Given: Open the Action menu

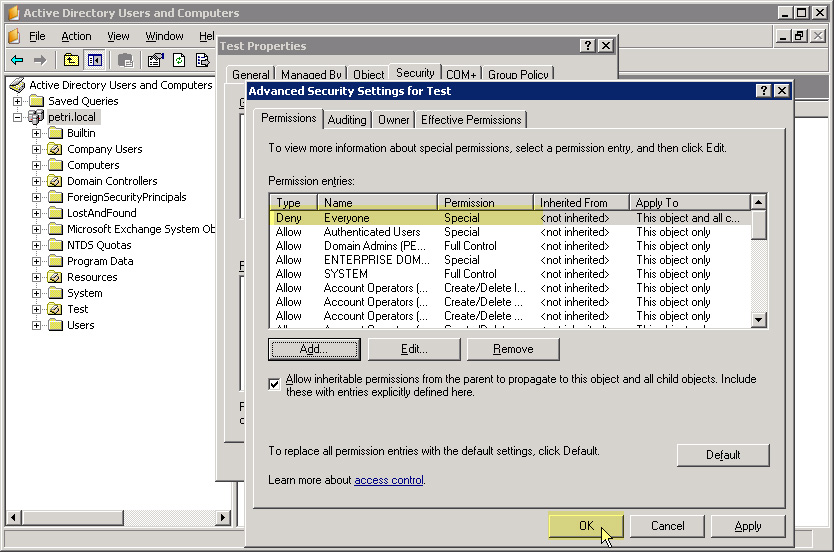Looking at the screenshot, I should tap(76, 36).
